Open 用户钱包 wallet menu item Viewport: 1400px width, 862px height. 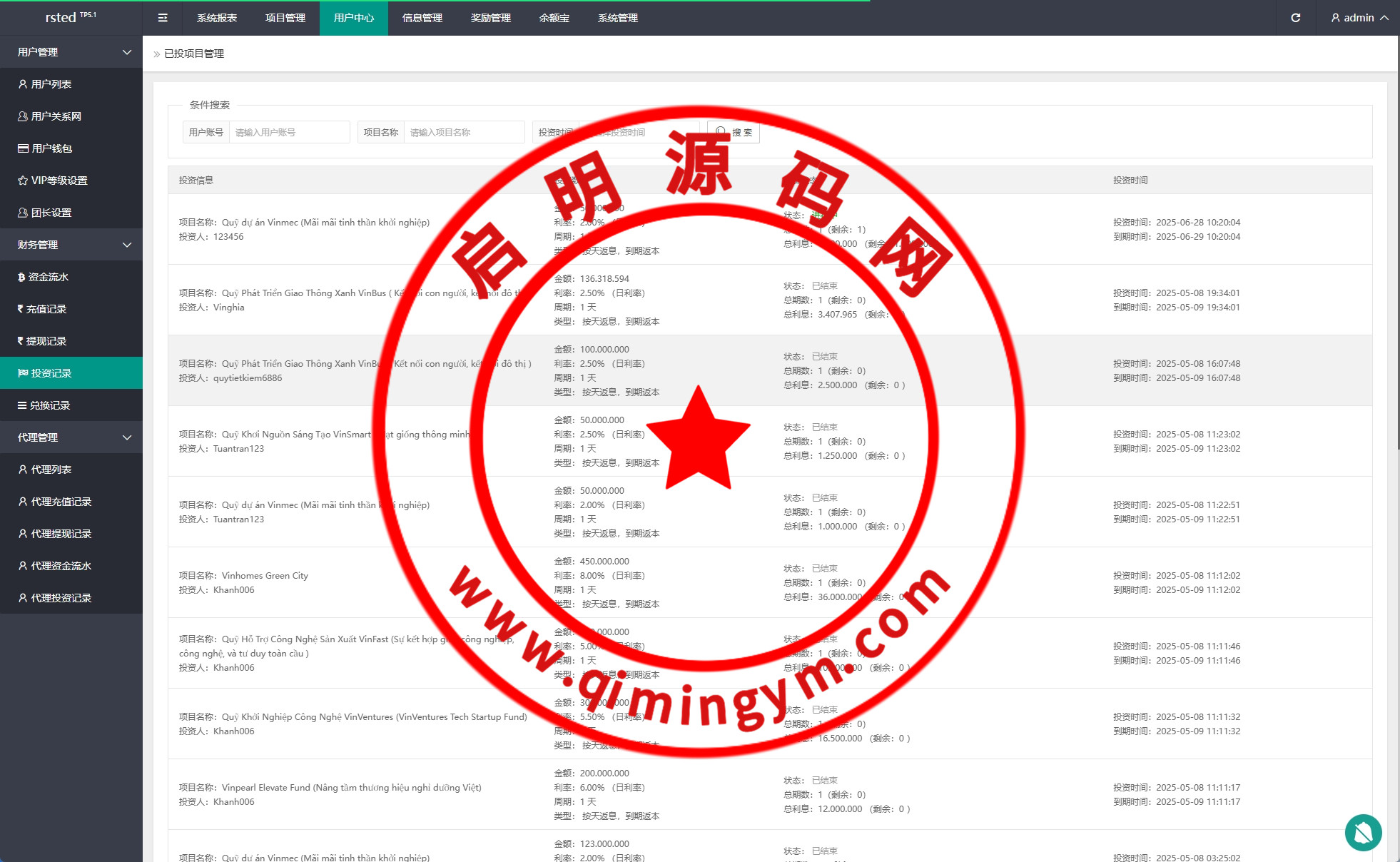(51, 148)
